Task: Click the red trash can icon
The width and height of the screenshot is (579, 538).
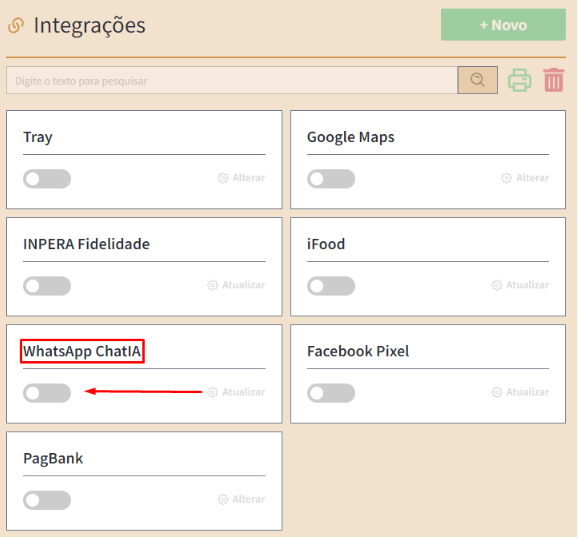Action: pyautogui.click(x=554, y=80)
